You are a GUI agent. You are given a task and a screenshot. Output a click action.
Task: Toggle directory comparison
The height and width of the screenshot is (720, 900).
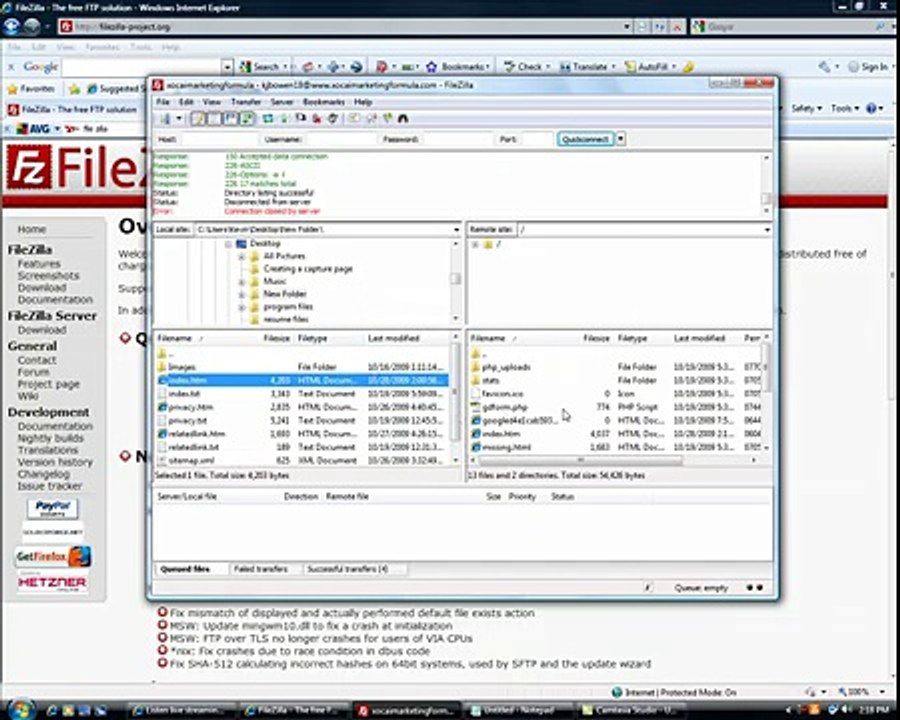tap(371, 118)
